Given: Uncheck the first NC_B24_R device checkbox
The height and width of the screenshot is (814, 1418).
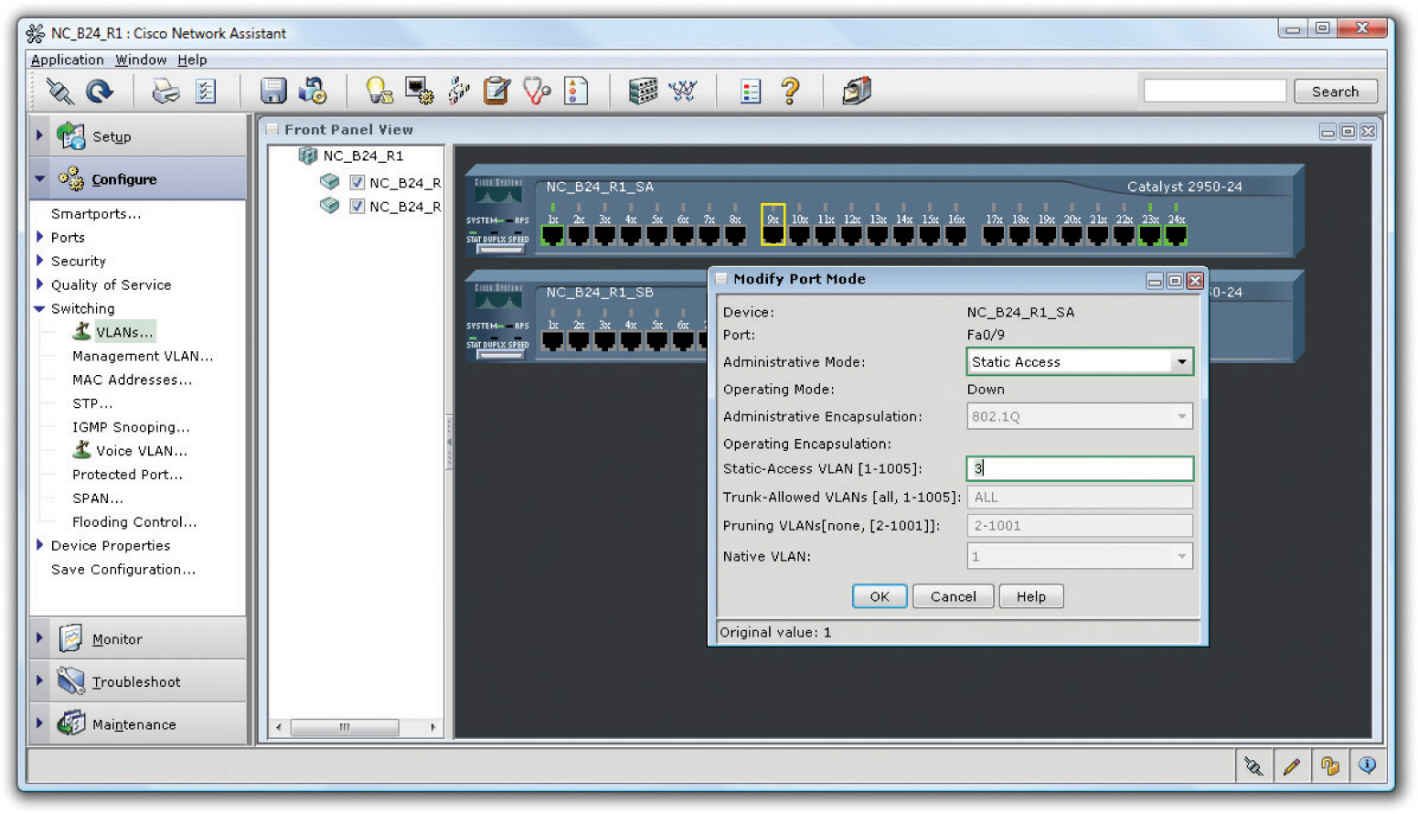Looking at the screenshot, I should tap(357, 182).
